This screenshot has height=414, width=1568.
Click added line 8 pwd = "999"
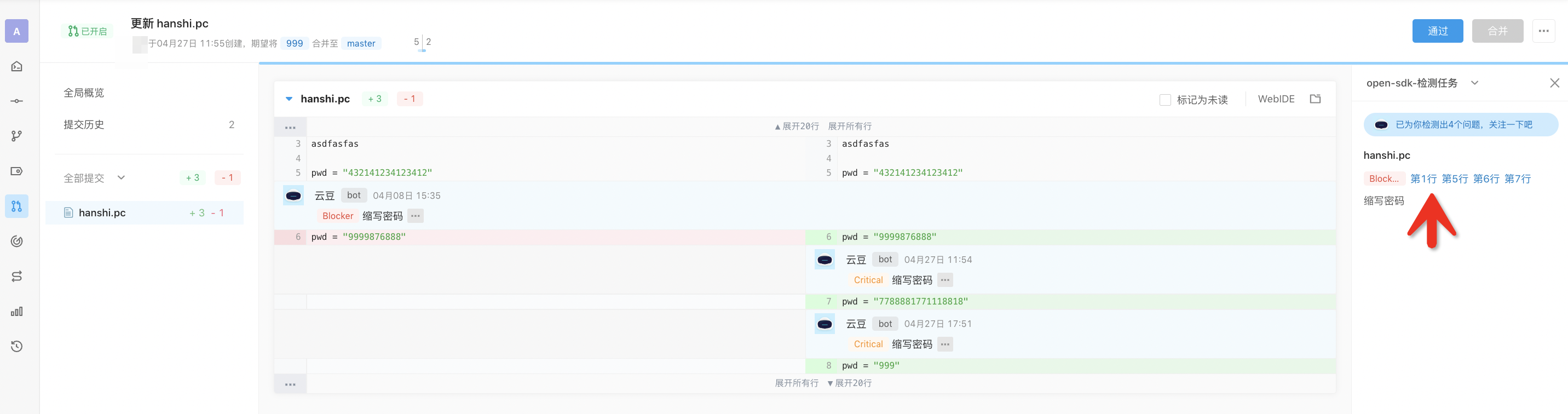pyautogui.click(x=1071, y=365)
